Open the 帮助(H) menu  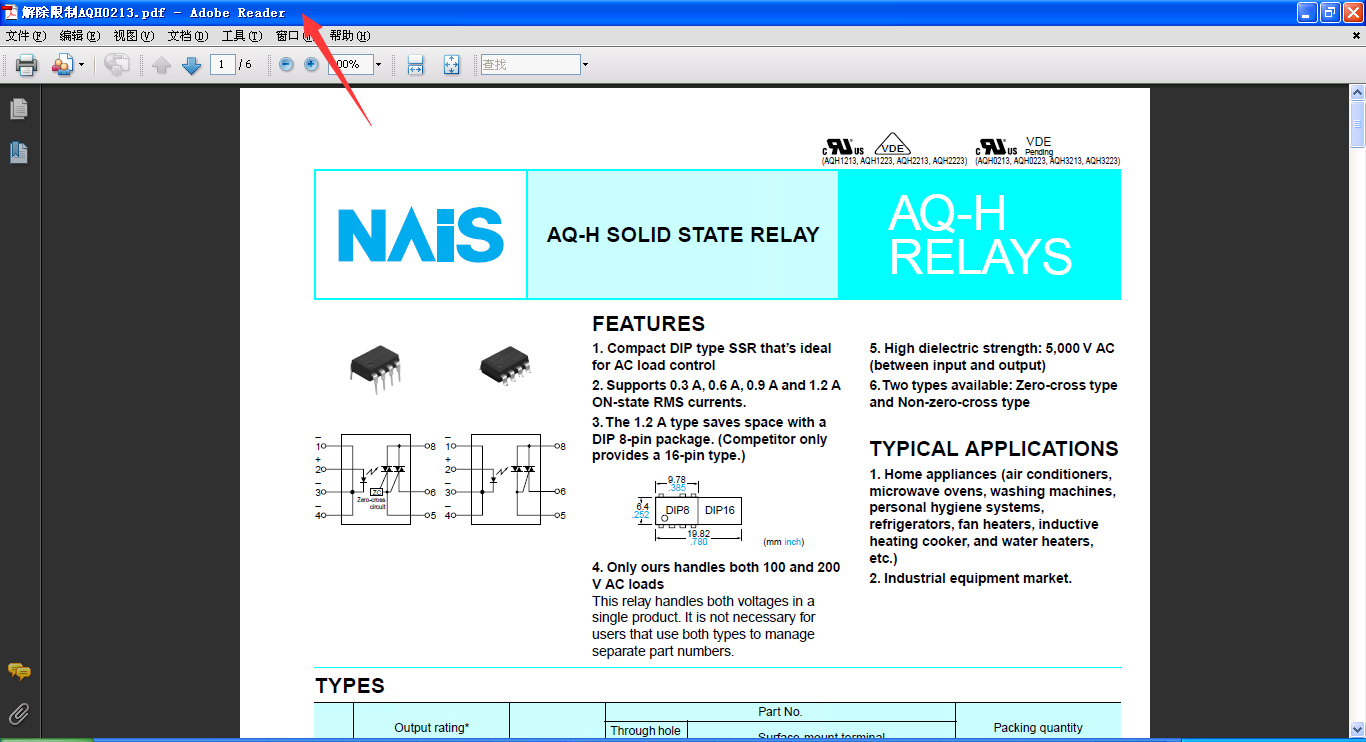coord(350,36)
